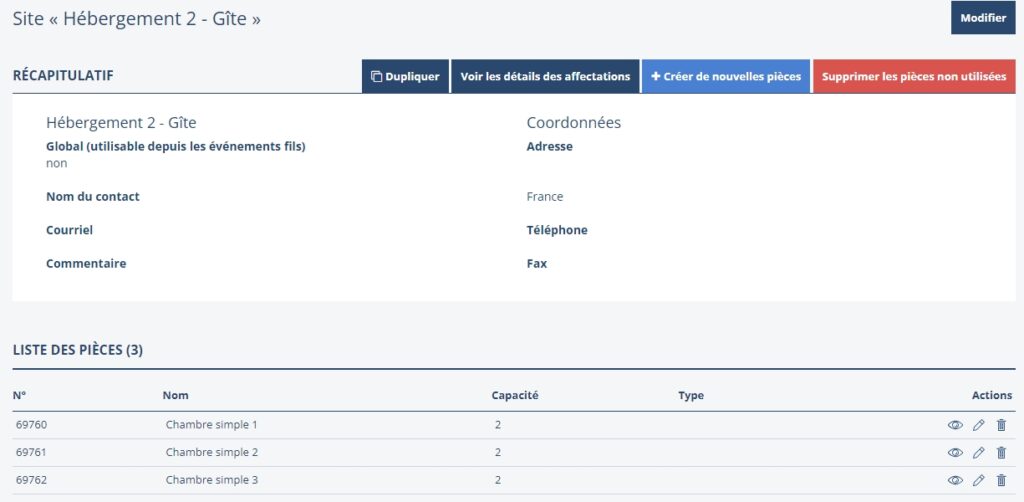View details of Chambre simple 1
The height and width of the screenshot is (502, 1024).
pos(955,425)
